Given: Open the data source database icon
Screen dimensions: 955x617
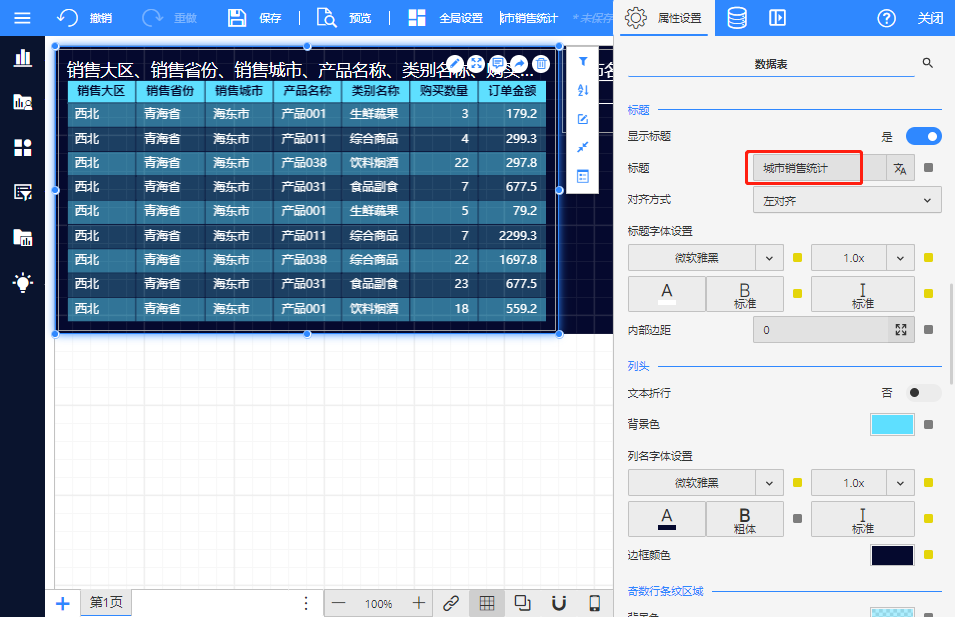Looking at the screenshot, I should pyautogui.click(x=736, y=18).
